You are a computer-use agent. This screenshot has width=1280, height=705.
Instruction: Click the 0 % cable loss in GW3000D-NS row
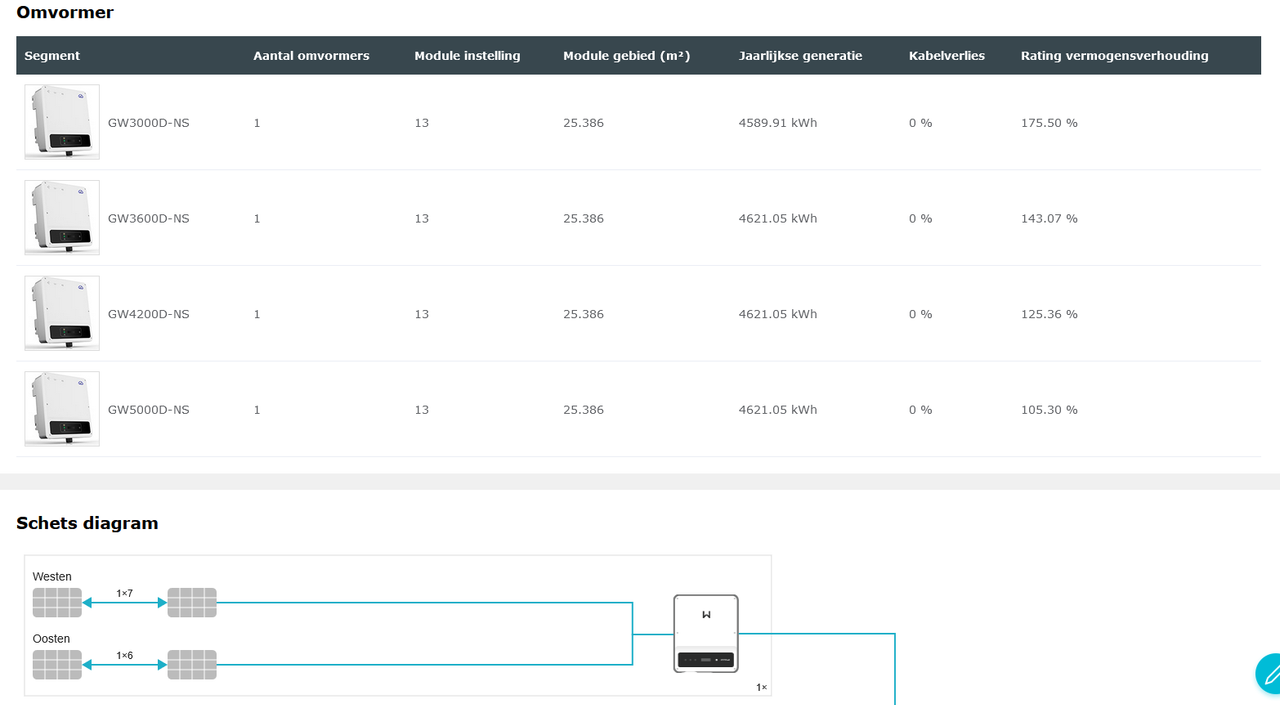(x=920, y=123)
